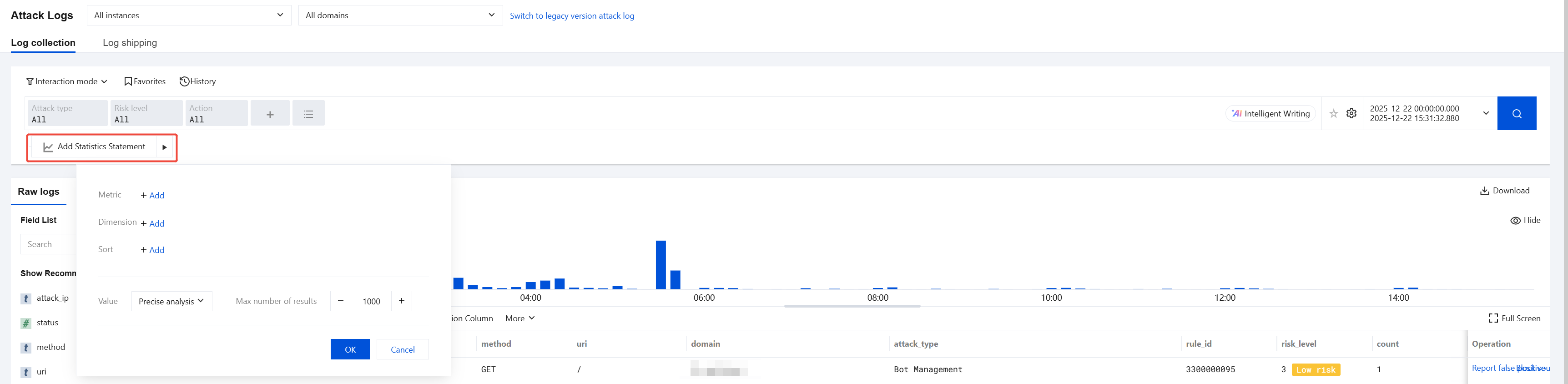Screen dimensions: 1568x384
Task: Open query History
Action: (x=198, y=81)
